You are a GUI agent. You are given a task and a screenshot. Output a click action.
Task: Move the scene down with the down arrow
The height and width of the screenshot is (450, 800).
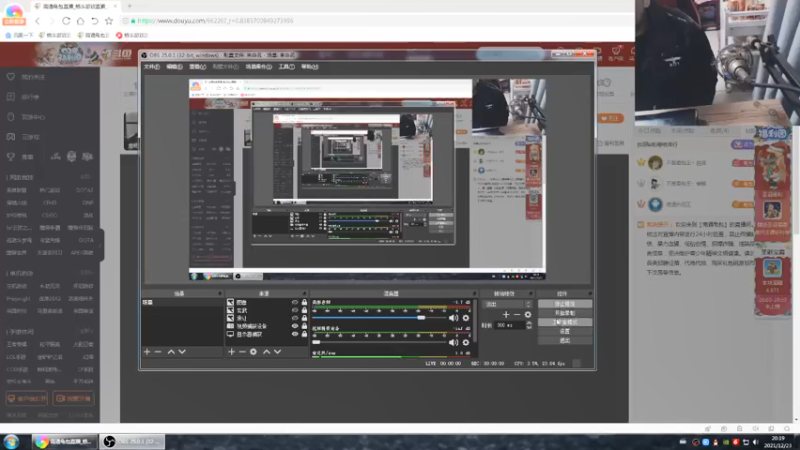182,352
